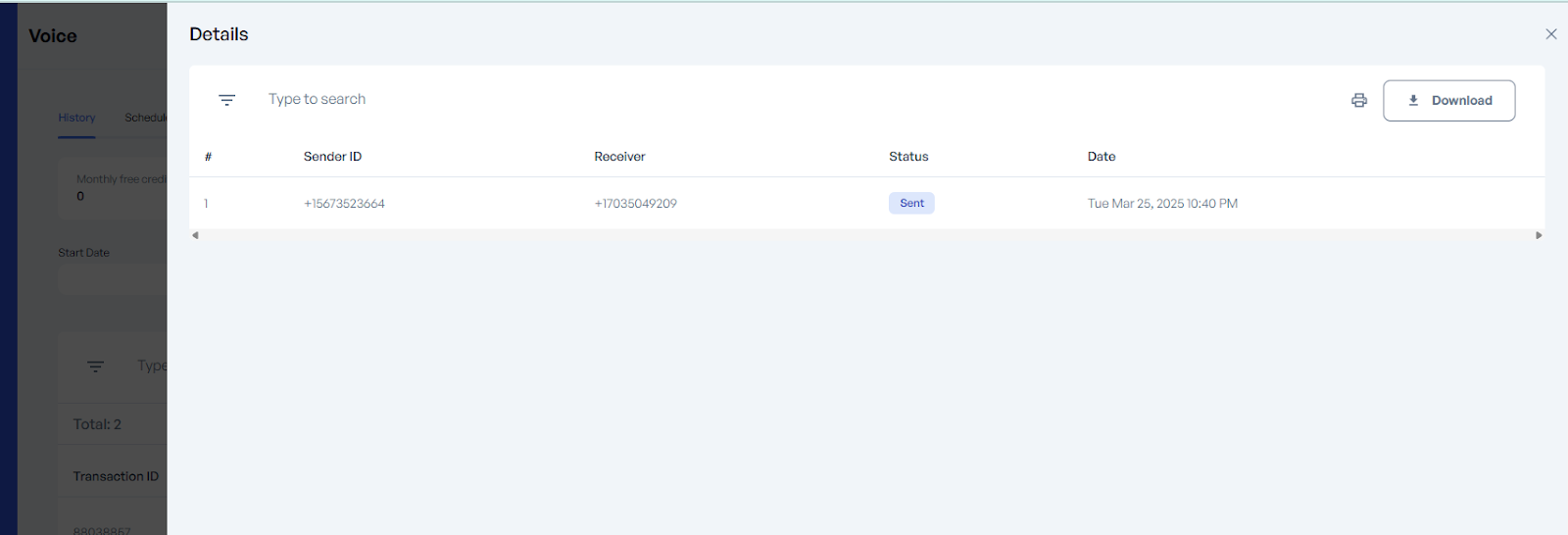Switch to the History tab

tap(76, 118)
